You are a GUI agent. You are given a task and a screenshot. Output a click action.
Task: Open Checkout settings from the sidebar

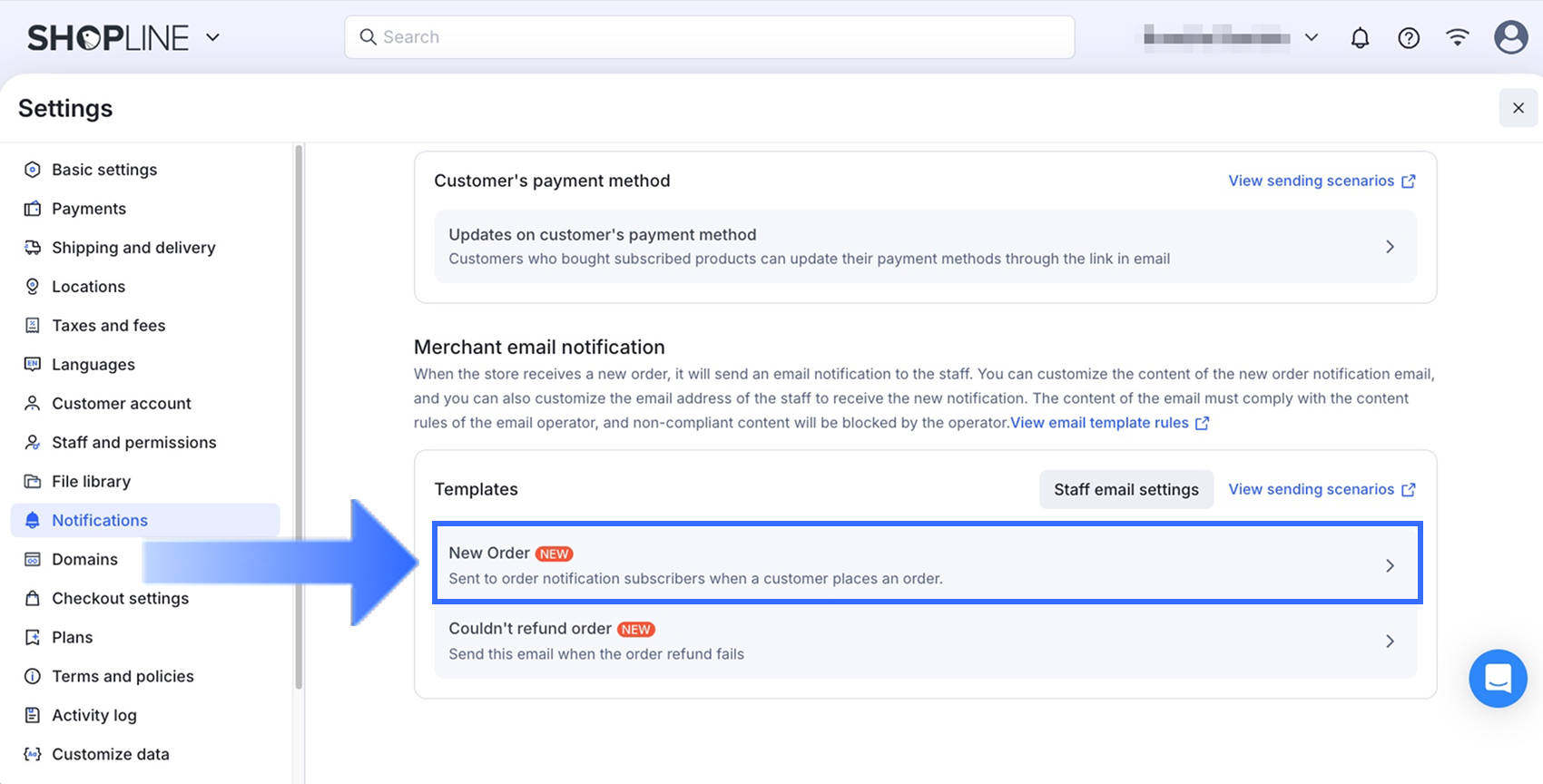point(120,598)
